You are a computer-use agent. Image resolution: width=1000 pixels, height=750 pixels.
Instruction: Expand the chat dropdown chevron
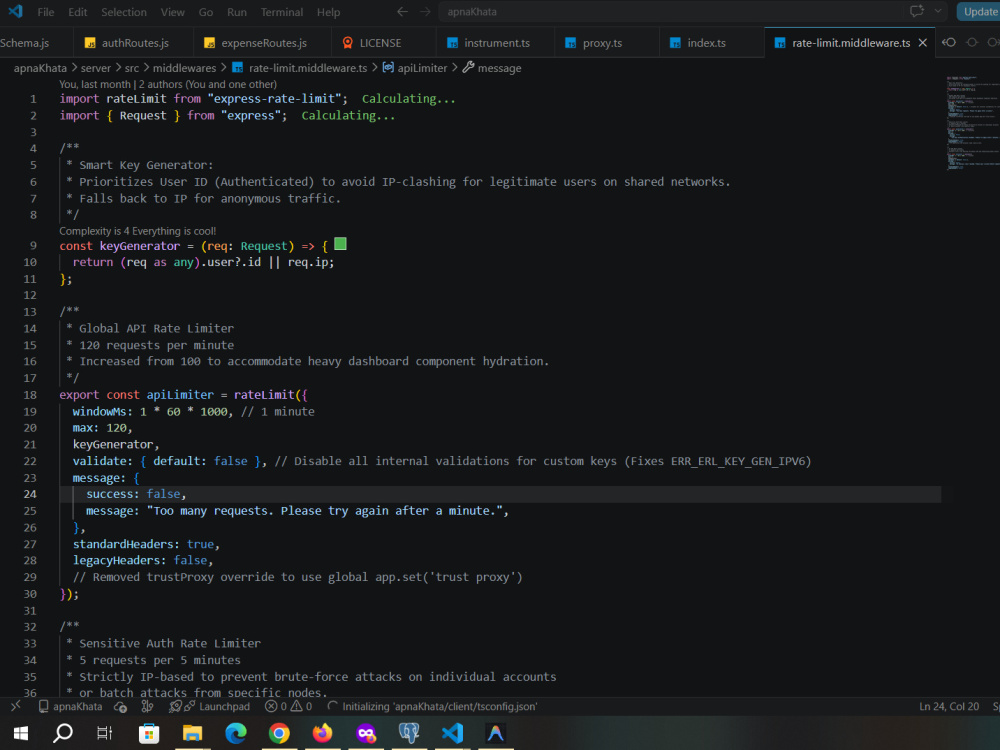pos(938,11)
